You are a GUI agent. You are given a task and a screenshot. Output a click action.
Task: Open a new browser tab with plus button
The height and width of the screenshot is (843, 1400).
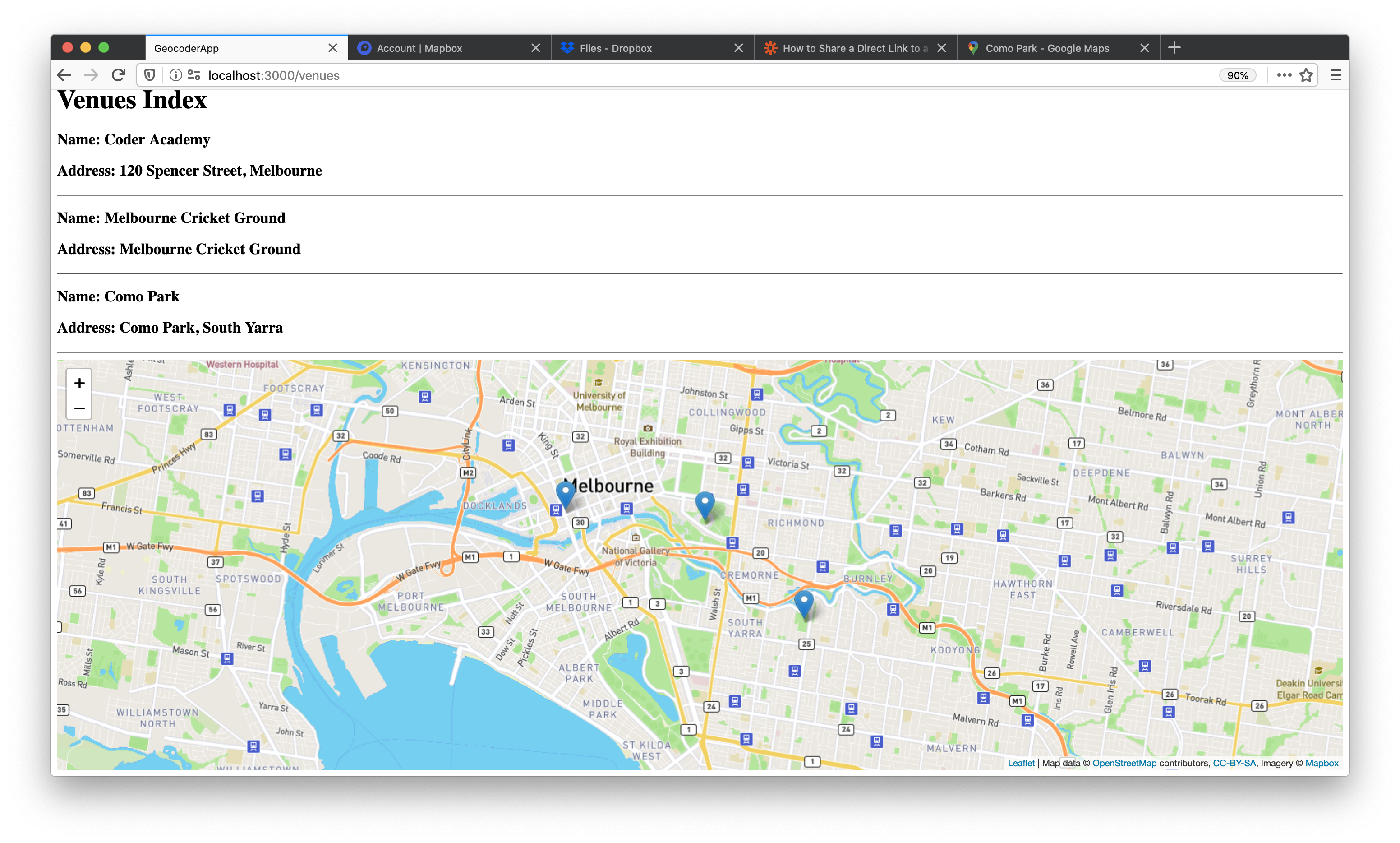point(1174,48)
